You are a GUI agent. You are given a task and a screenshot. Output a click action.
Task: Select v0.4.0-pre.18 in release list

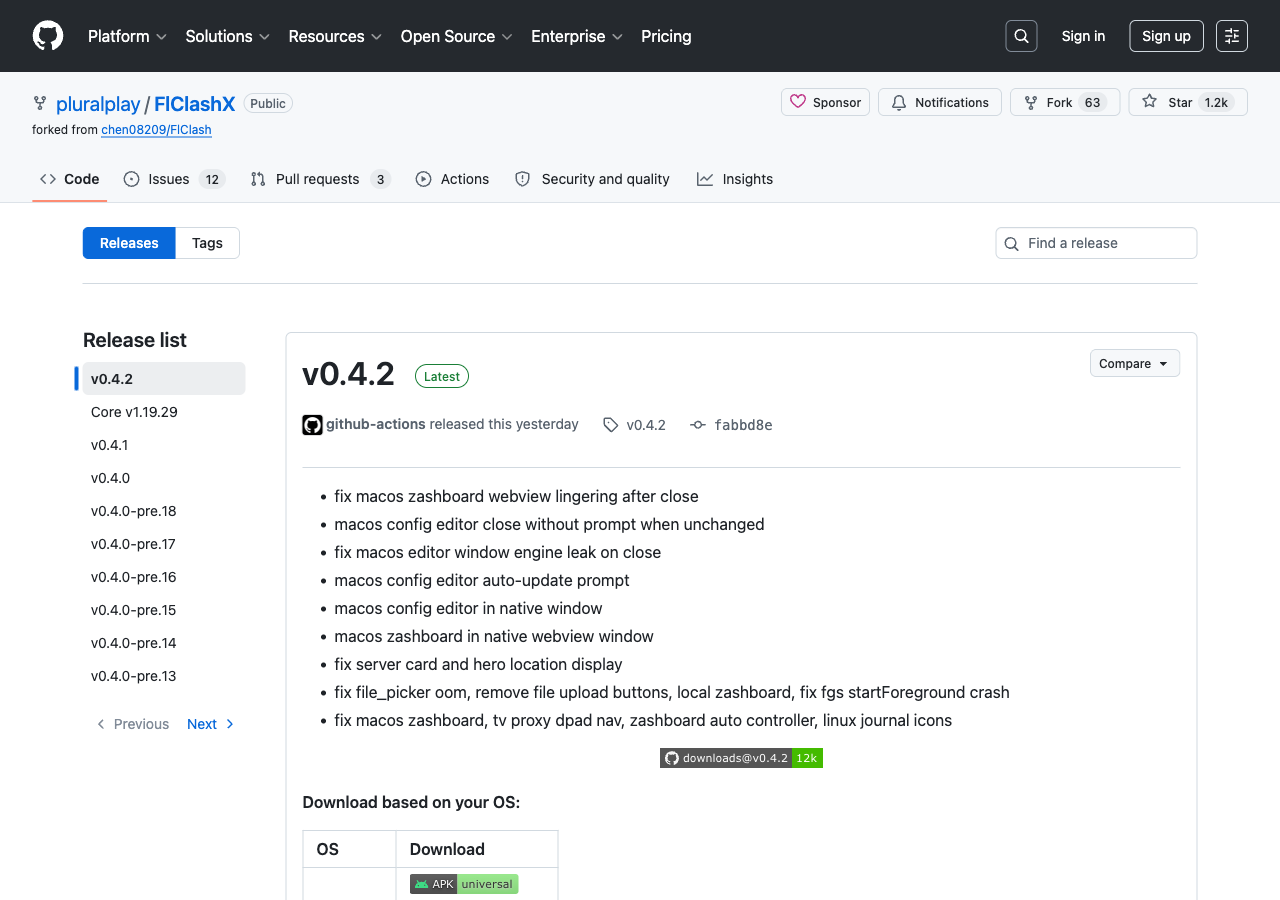[164, 511]
